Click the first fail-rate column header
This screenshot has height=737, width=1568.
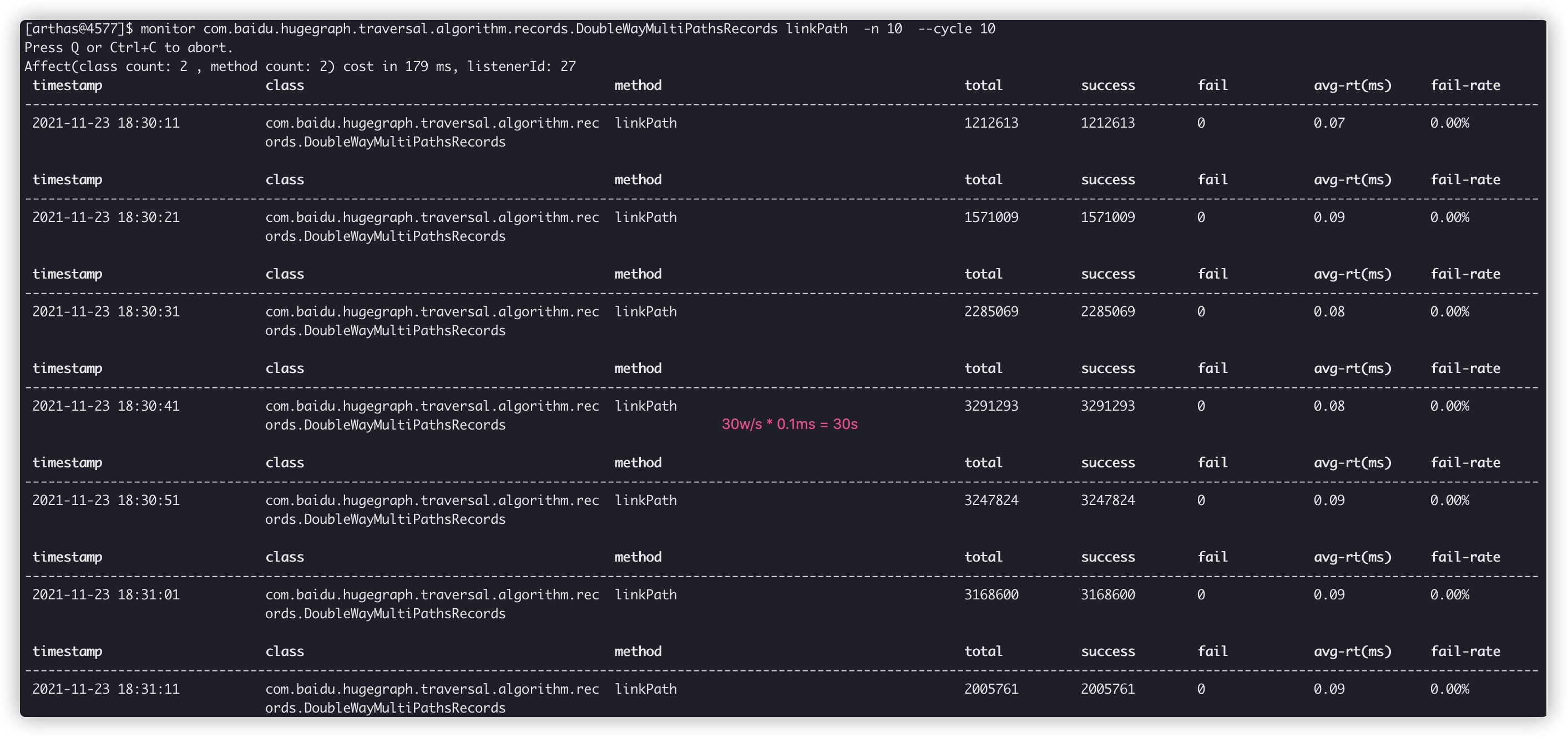[1465, 85]
